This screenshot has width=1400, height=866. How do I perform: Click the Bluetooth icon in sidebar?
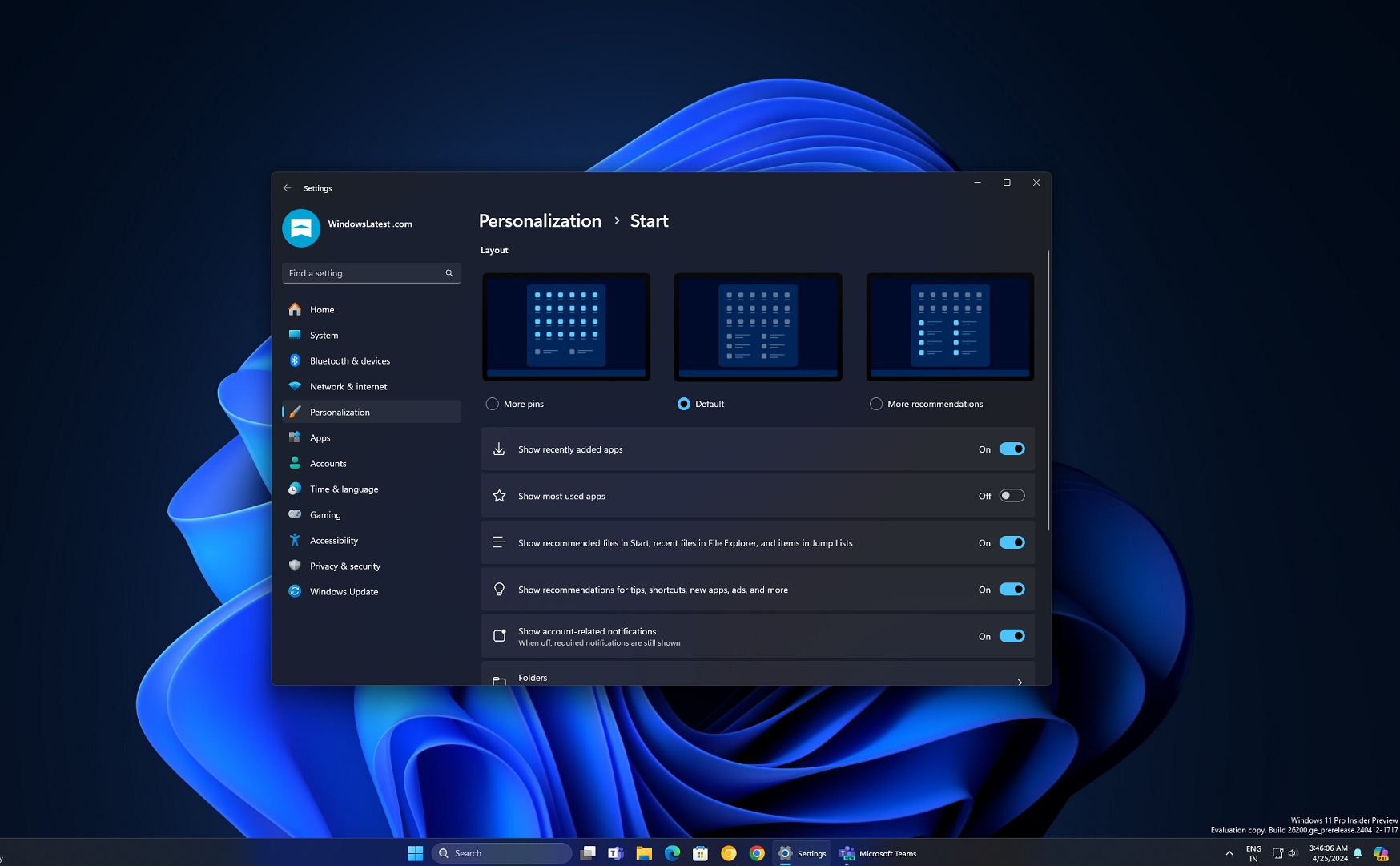pyautogui.click(x=295, y=360)
